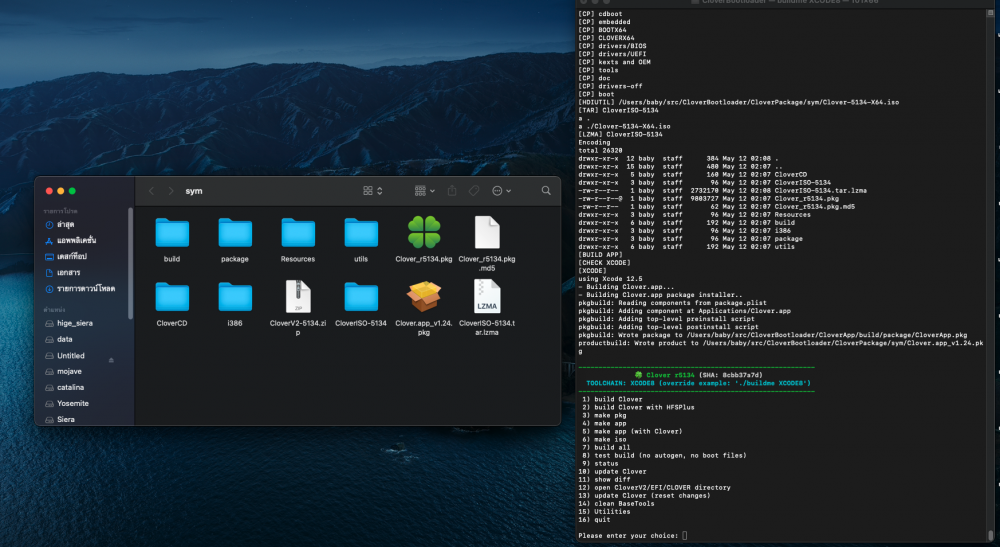Select the Resources folder
The height and width of the screenshot is (547, 1000).
tap(298, 233)
